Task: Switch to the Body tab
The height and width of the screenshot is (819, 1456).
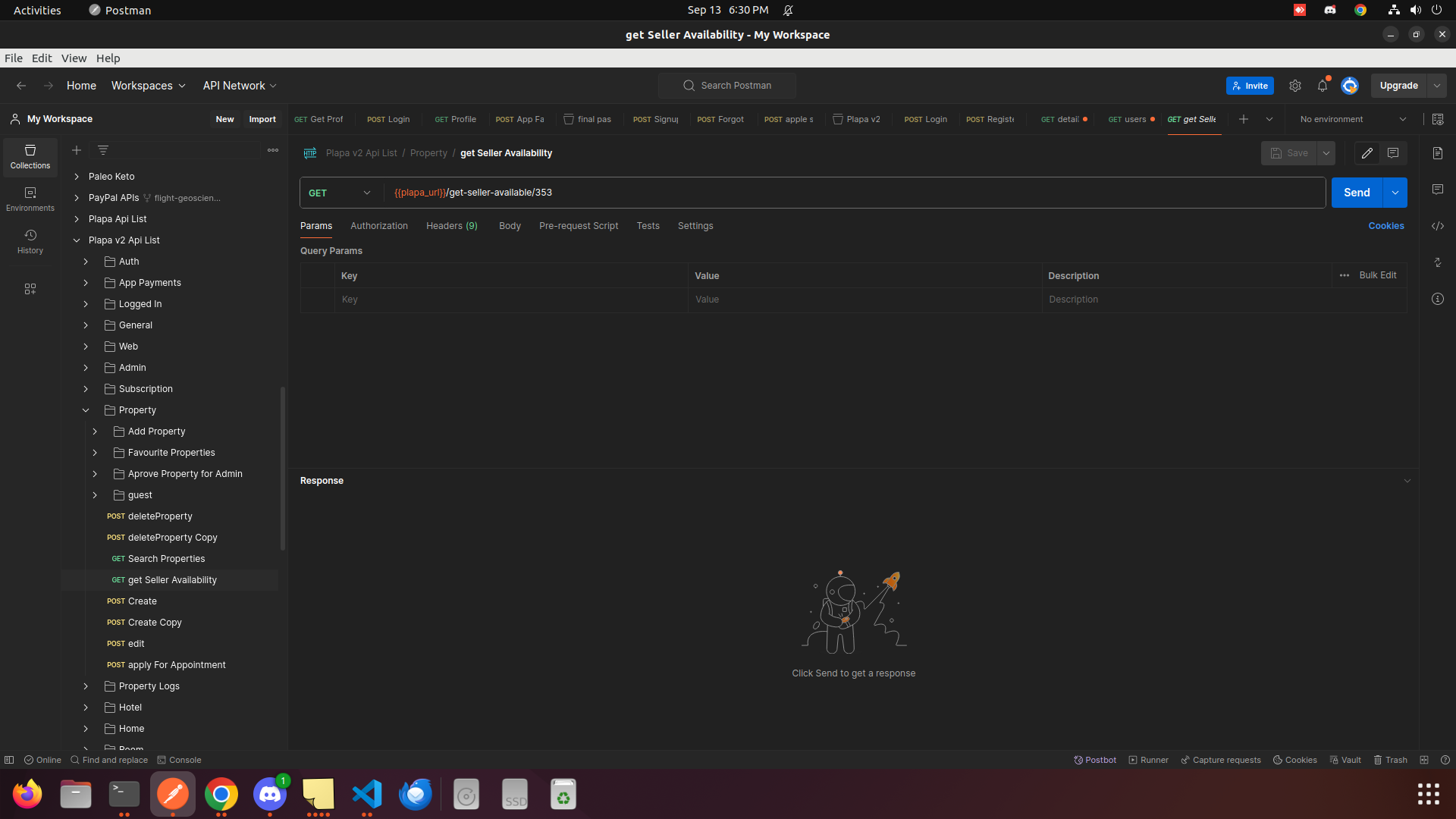Action: [x=510, y=226]
